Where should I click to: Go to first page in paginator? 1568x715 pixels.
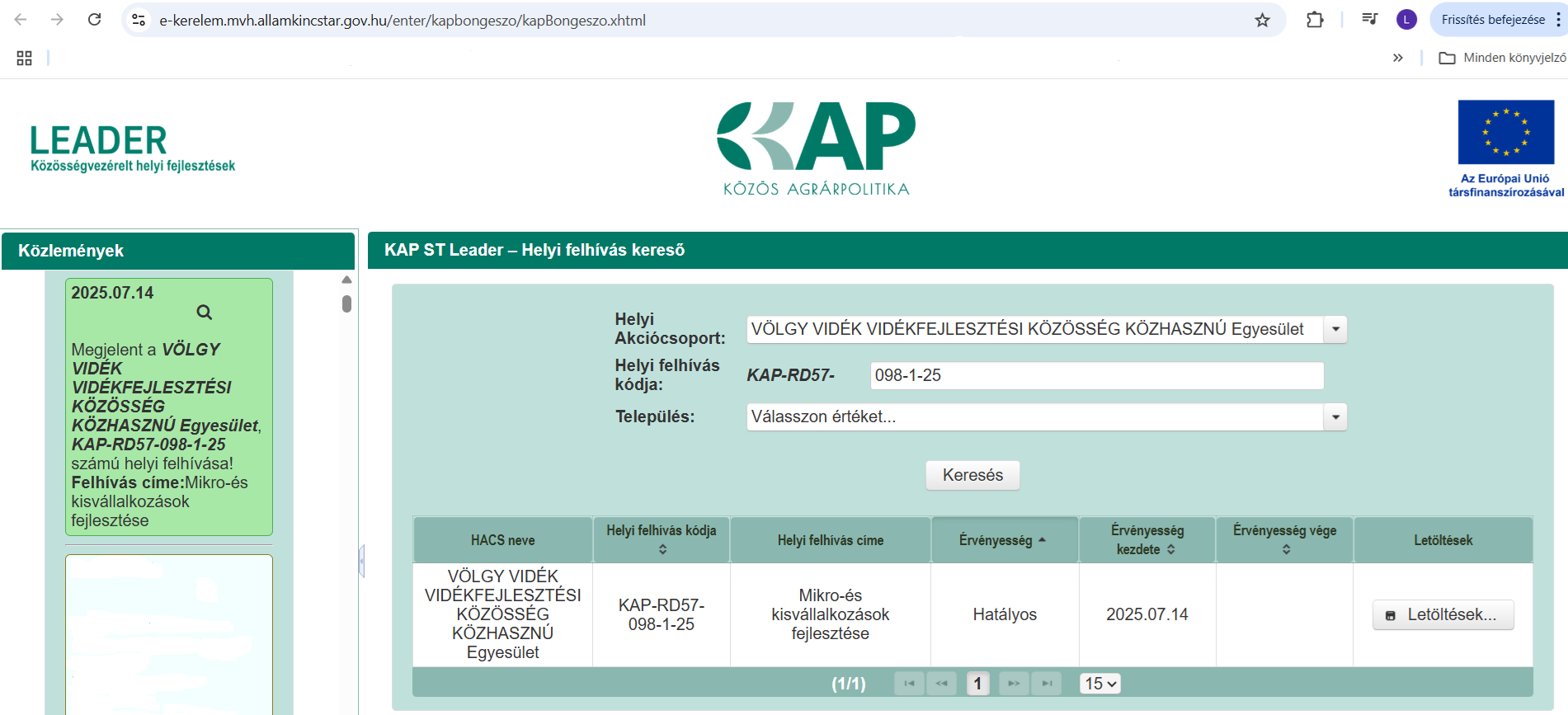point(909,684)
